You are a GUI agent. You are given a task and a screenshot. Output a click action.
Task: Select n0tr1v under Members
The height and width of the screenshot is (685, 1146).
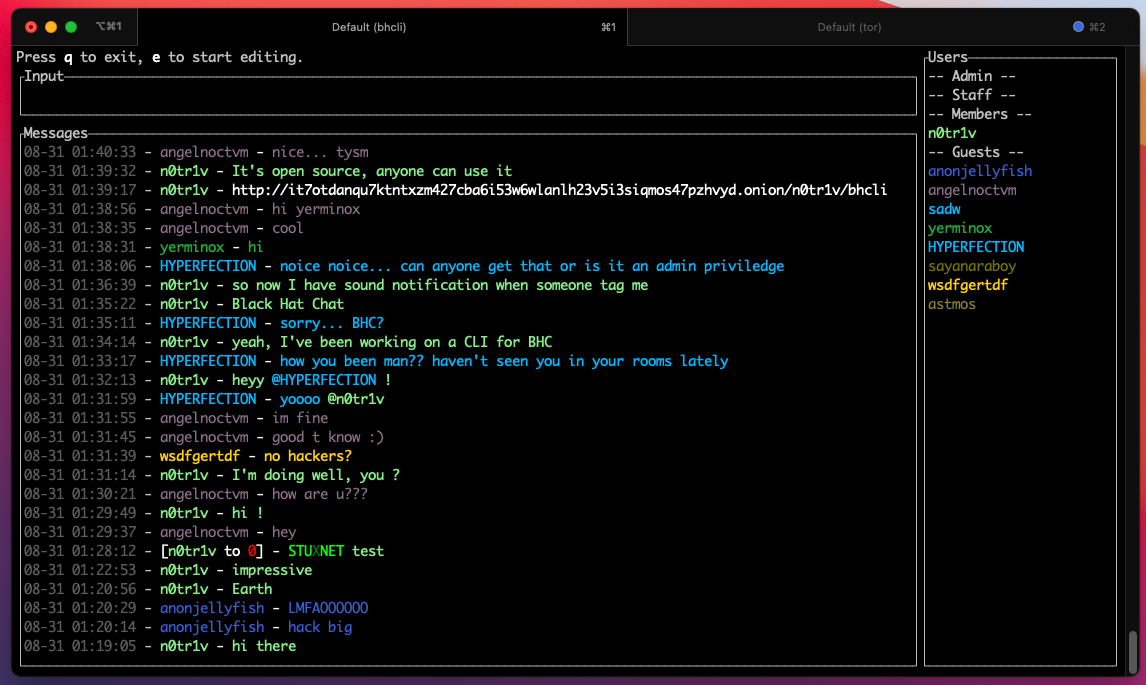[952, 132]
